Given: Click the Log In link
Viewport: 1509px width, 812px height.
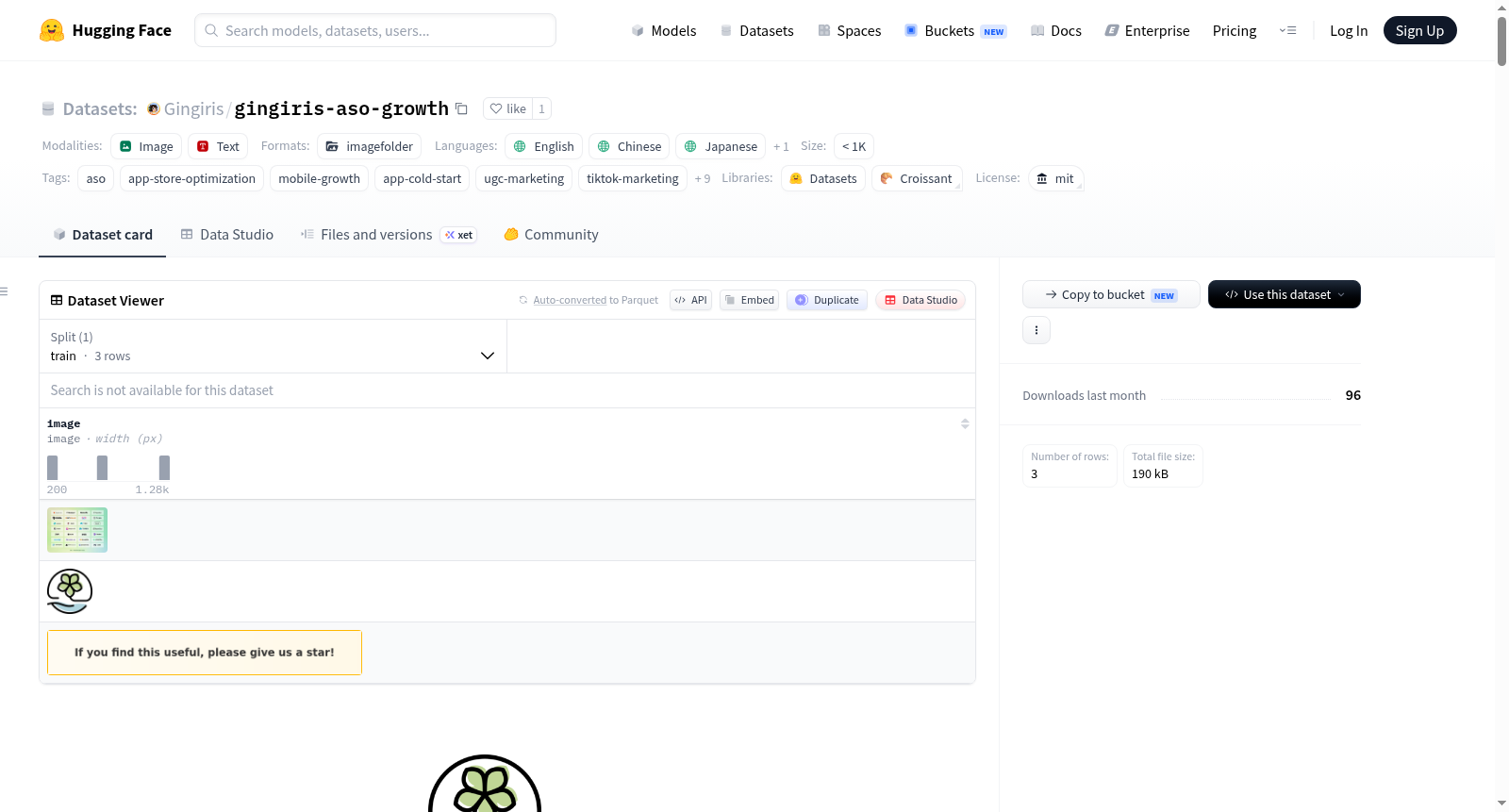Looking at the screenshot, I should (x=1349, y=30).
